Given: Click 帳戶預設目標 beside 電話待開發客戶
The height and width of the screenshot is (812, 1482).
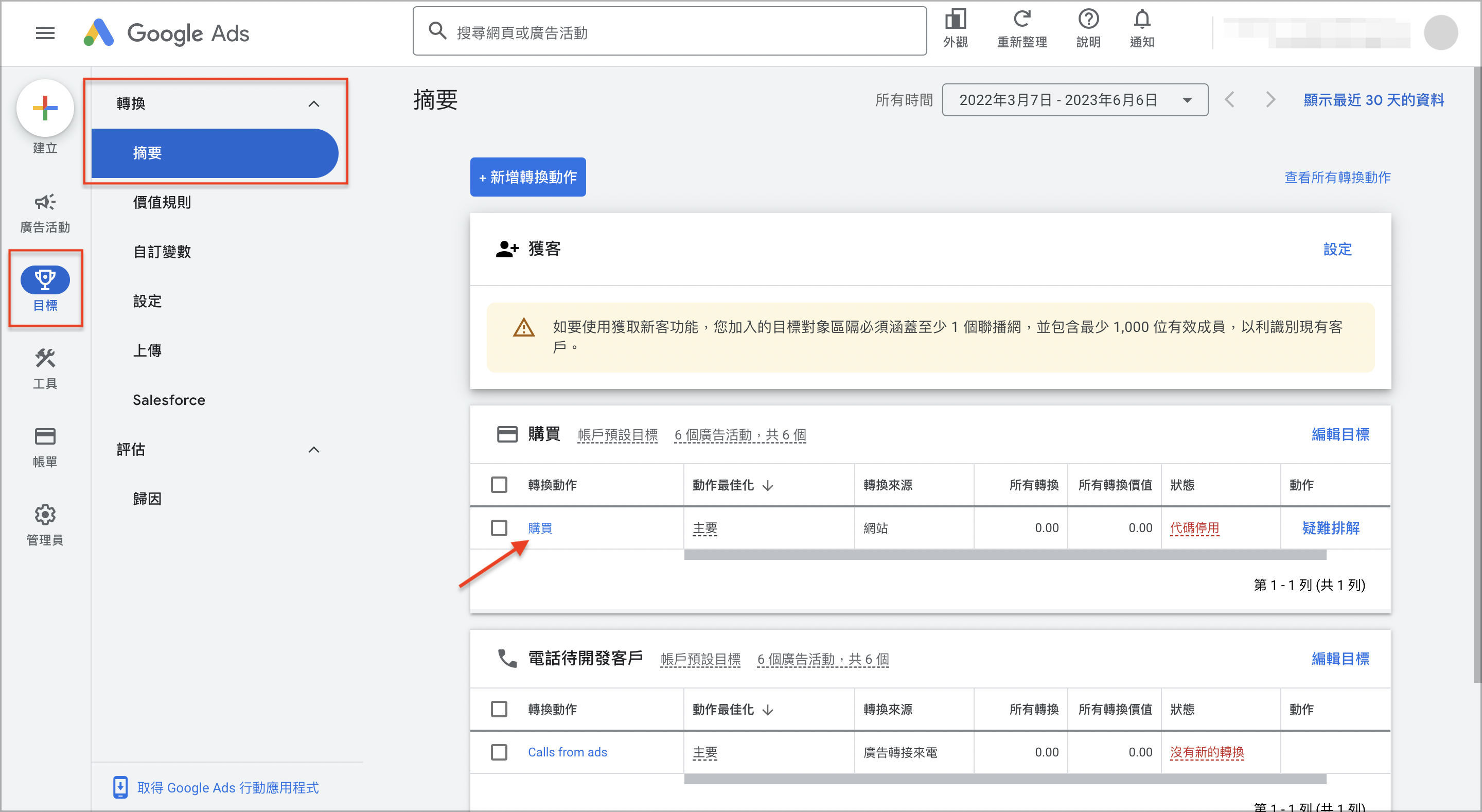Looking at the screenshot, I should [x=700, y=660].
